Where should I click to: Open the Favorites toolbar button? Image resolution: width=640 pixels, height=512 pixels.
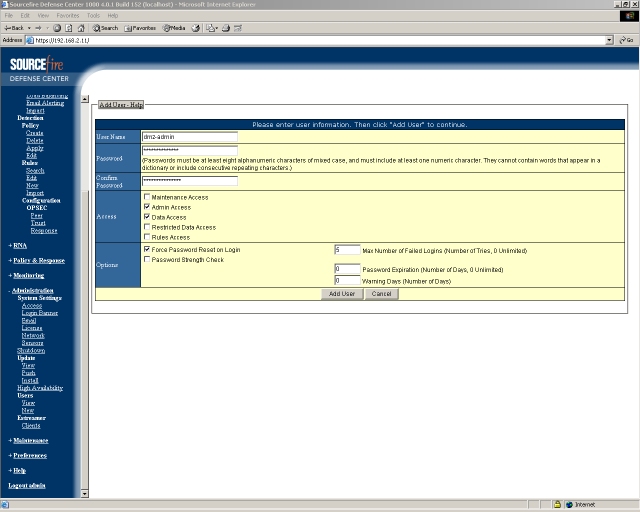pyautogui.click(x=140, y=28)
